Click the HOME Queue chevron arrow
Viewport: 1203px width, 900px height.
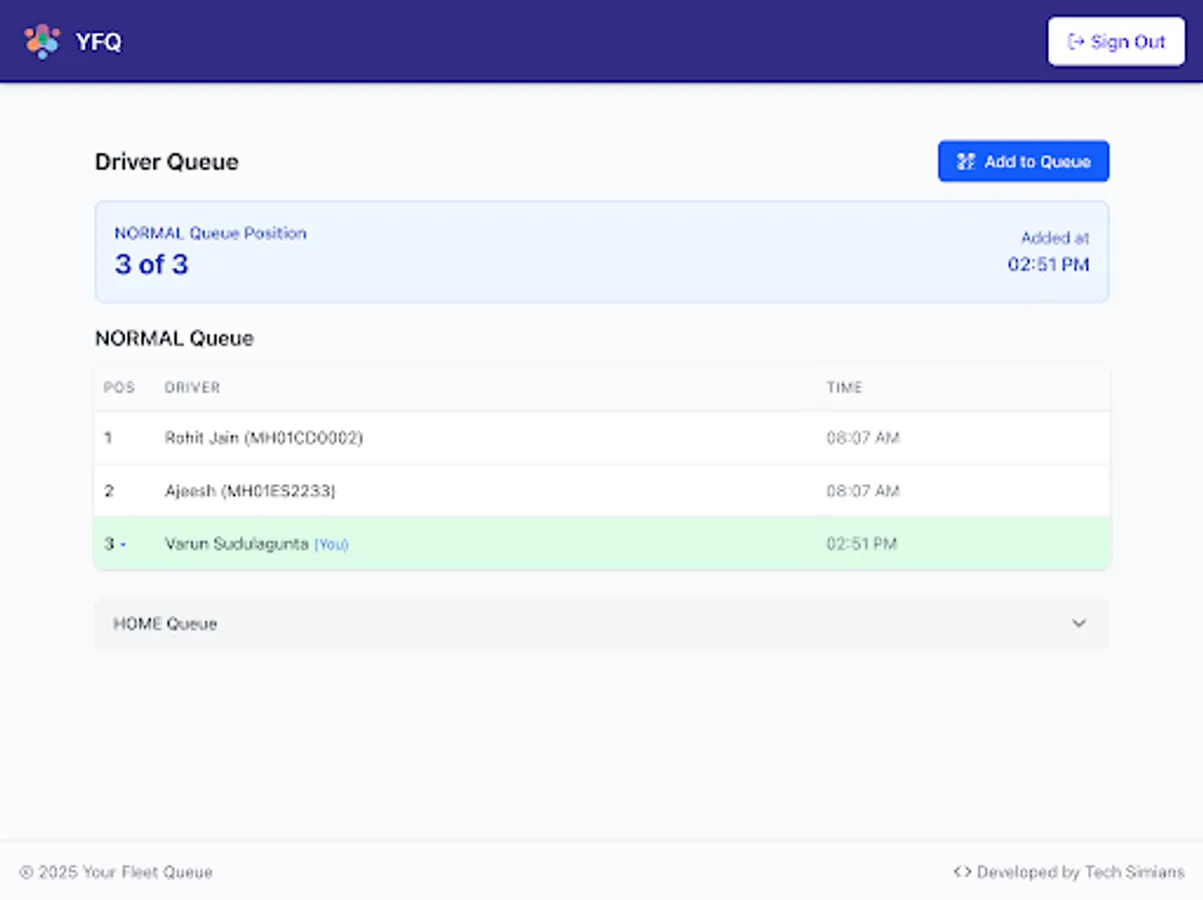[1079, 623]
